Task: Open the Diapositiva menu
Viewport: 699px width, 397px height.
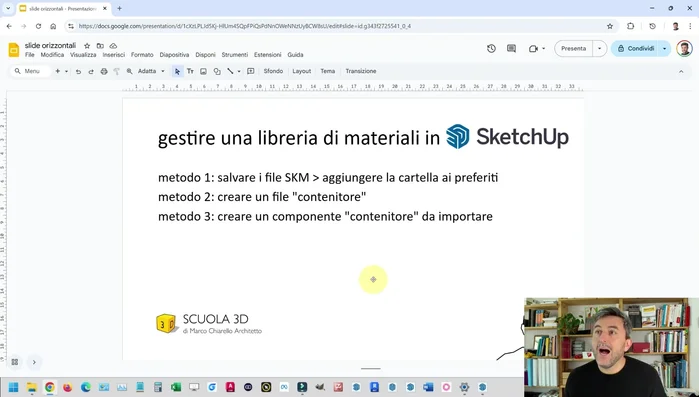Action: click(x=174, y=55)
